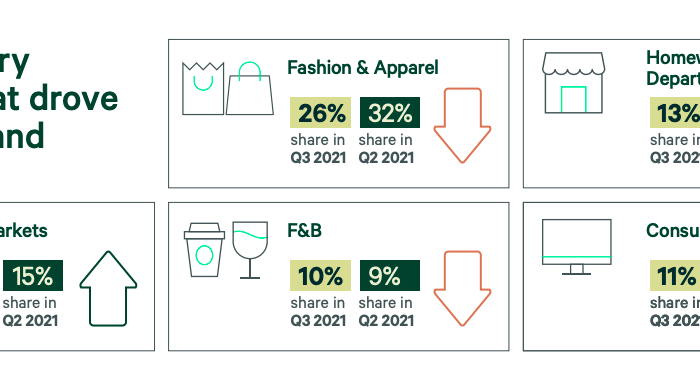Click the 15% share in Q2 2021 badge
Viewport: 700px width, 382px height.
pos(33,275)
